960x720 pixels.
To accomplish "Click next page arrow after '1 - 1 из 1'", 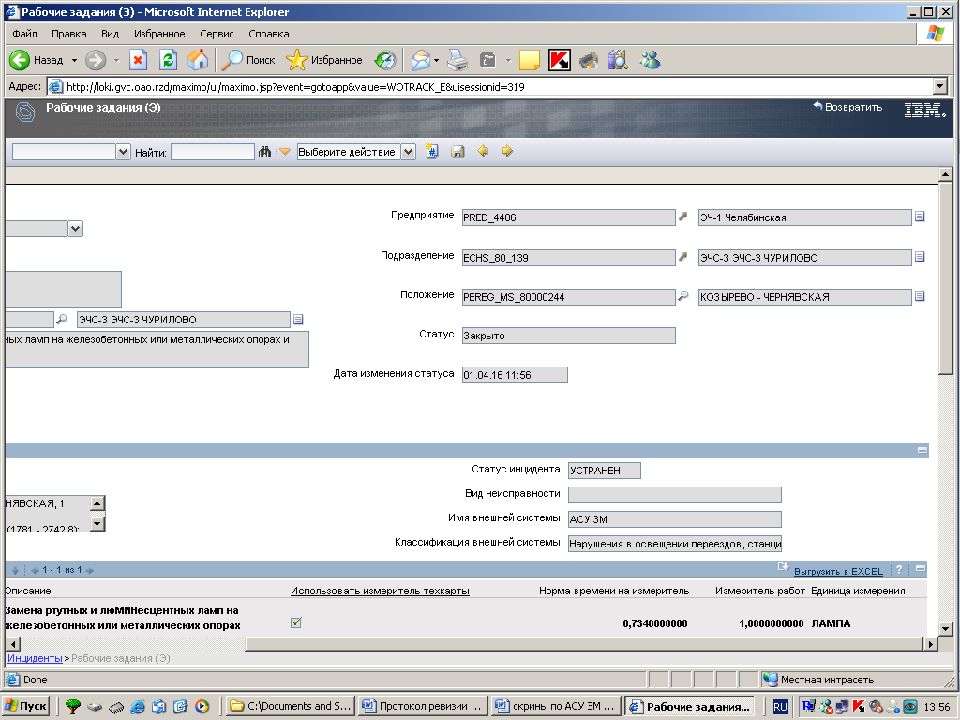I will pyautogui.click(x=90, y=571).
